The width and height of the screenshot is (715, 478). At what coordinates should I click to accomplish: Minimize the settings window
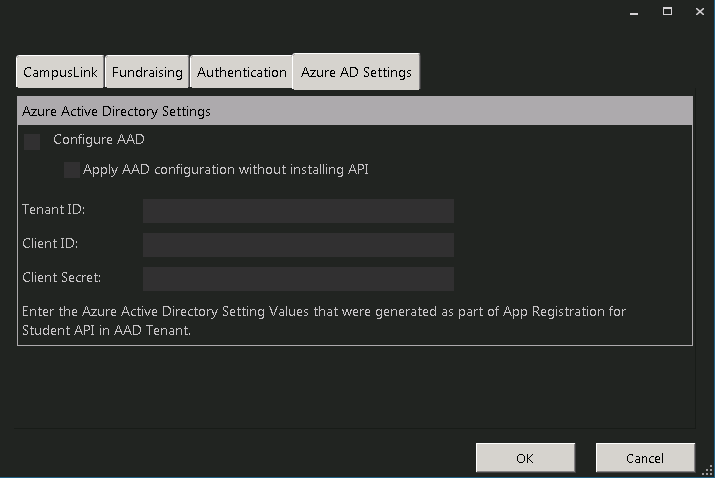634,11
